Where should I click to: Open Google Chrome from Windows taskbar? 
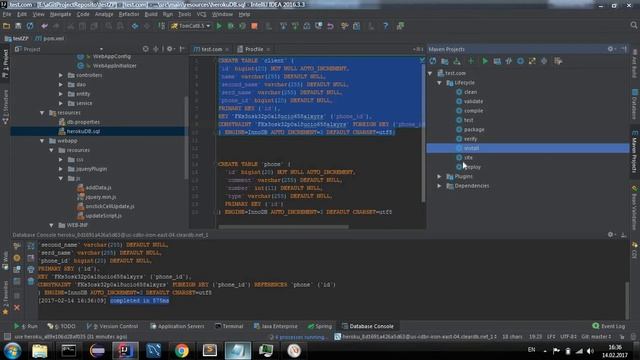coord(182,351)
